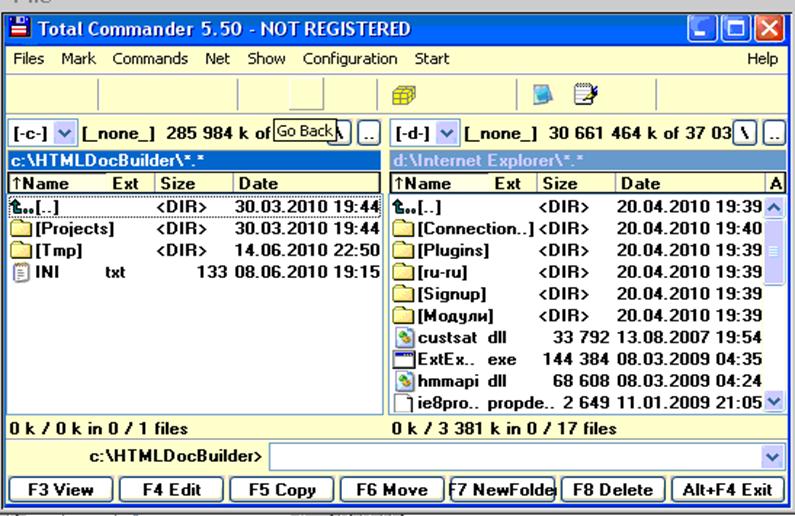Sort left panel by Size column

194,183
